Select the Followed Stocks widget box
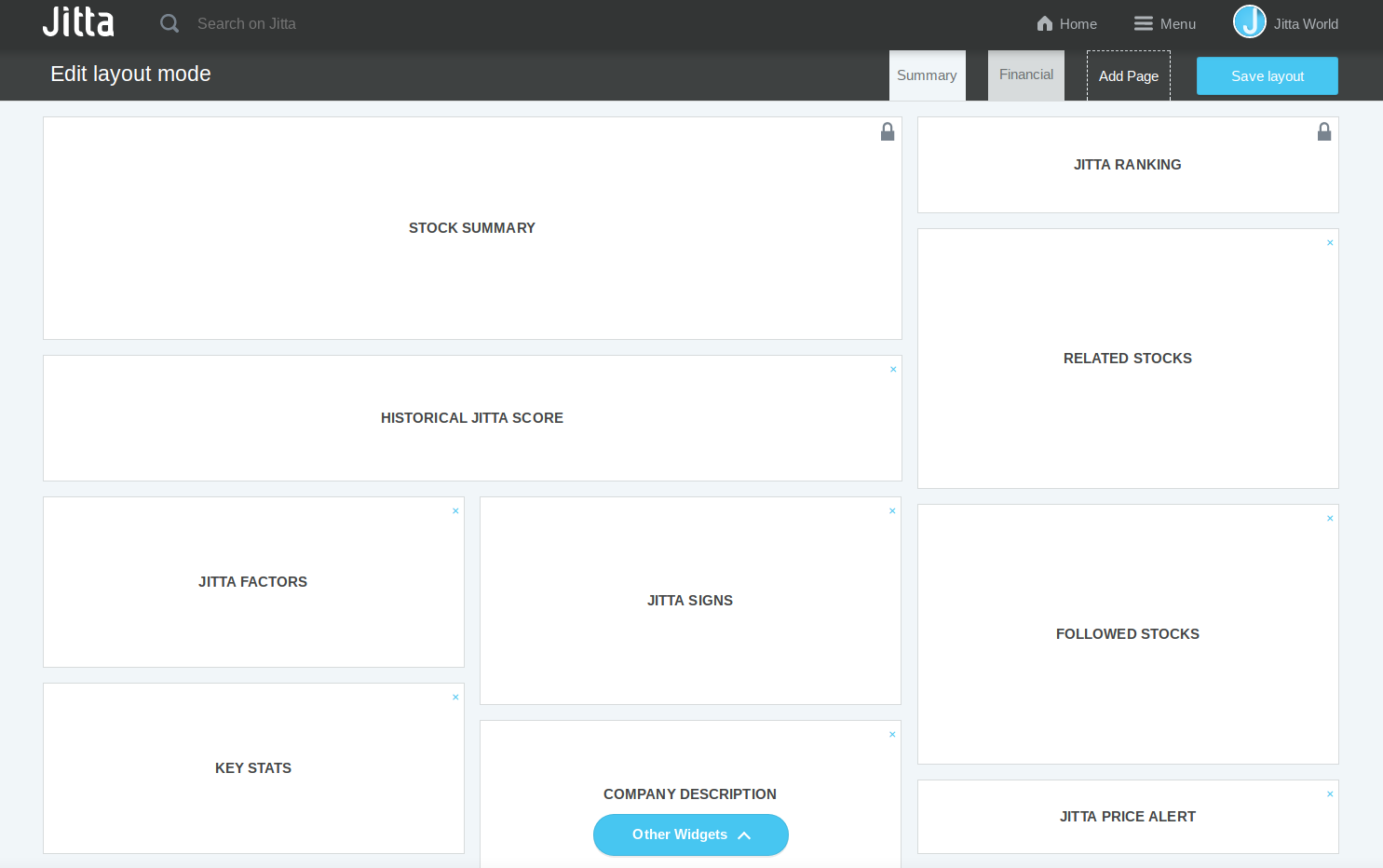The height and width of the screenshot is (868, 1383). (1128, 634)
